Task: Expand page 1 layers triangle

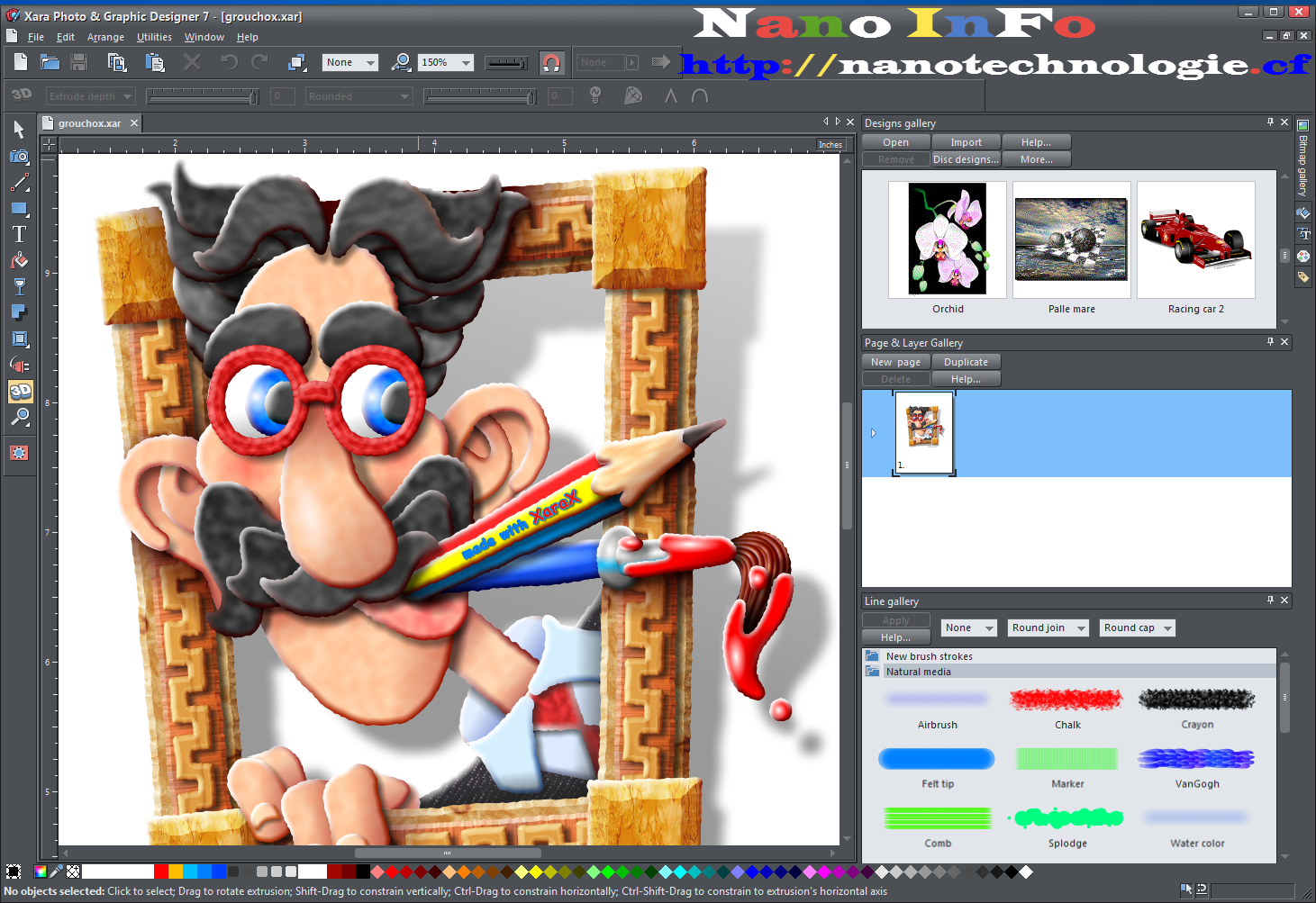Action: click(874, 433)
